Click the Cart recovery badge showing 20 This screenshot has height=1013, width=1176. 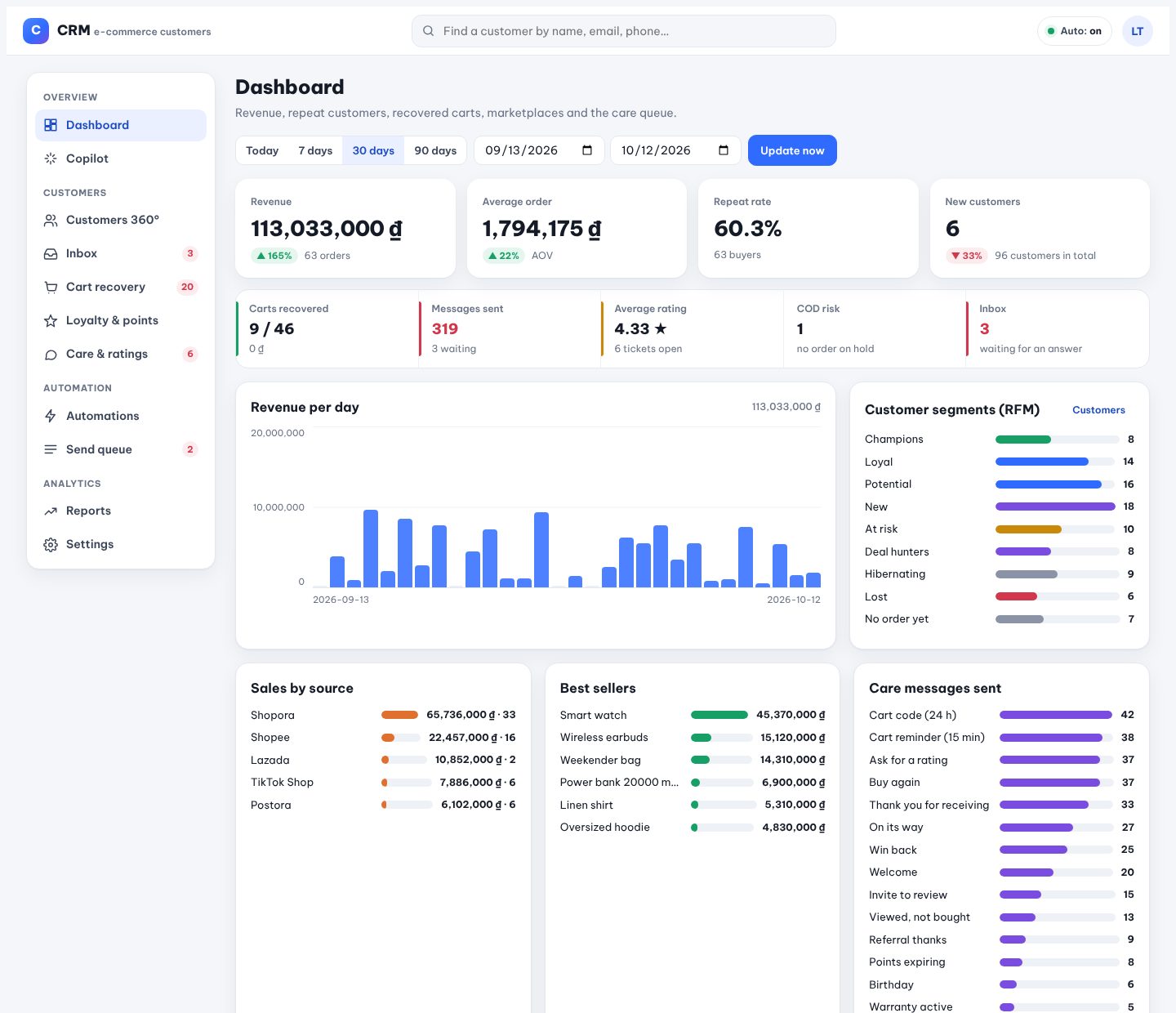187,287
